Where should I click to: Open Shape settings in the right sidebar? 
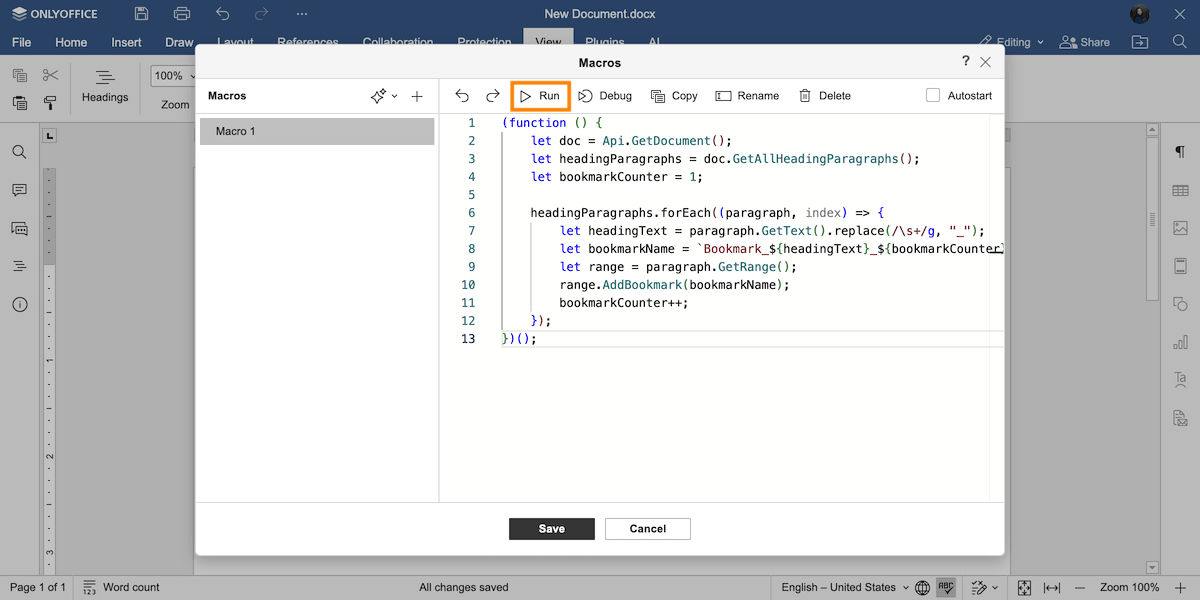[1180, 304]
